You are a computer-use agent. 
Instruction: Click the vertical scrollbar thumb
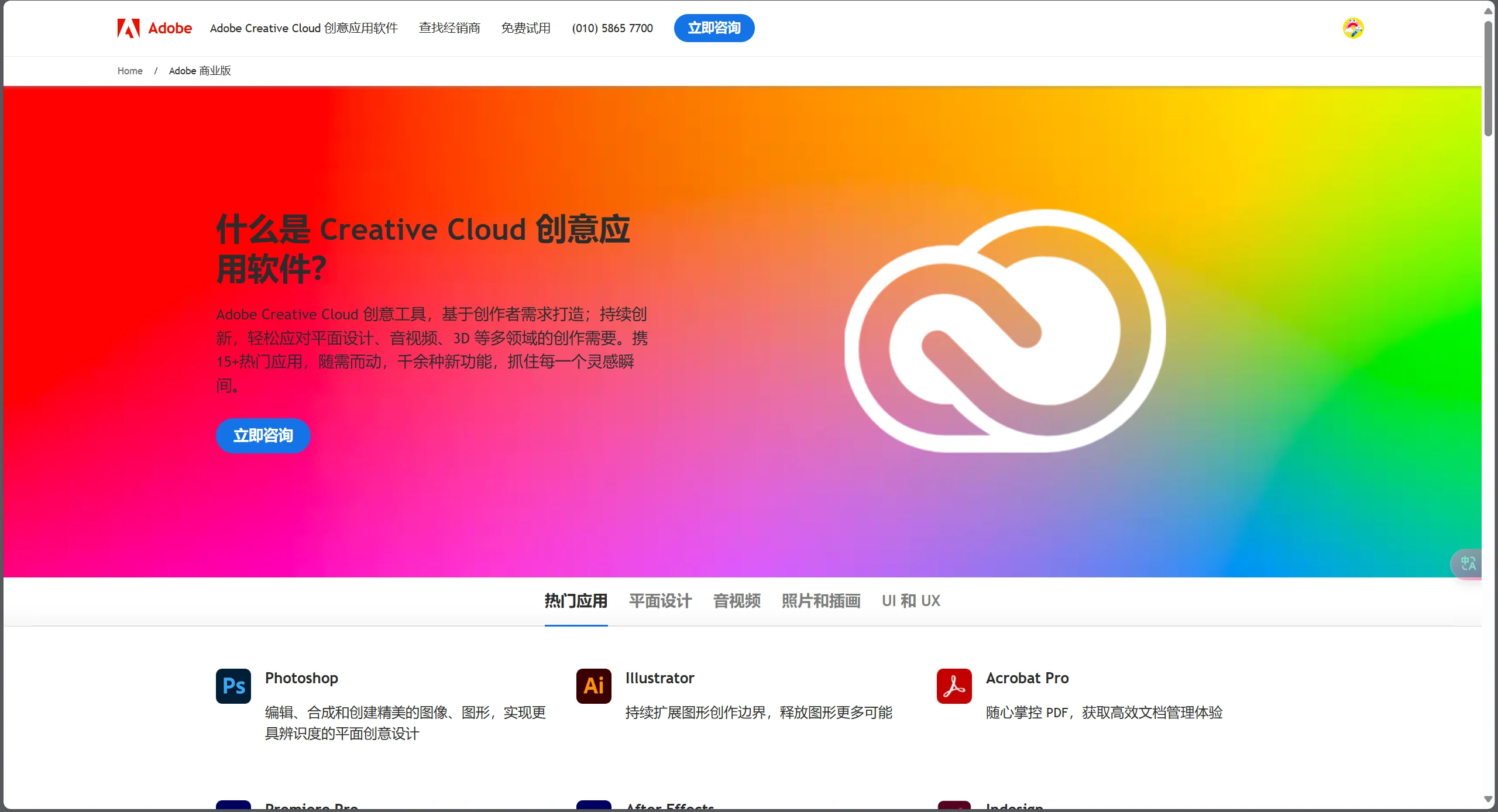tap(1488, 79)
